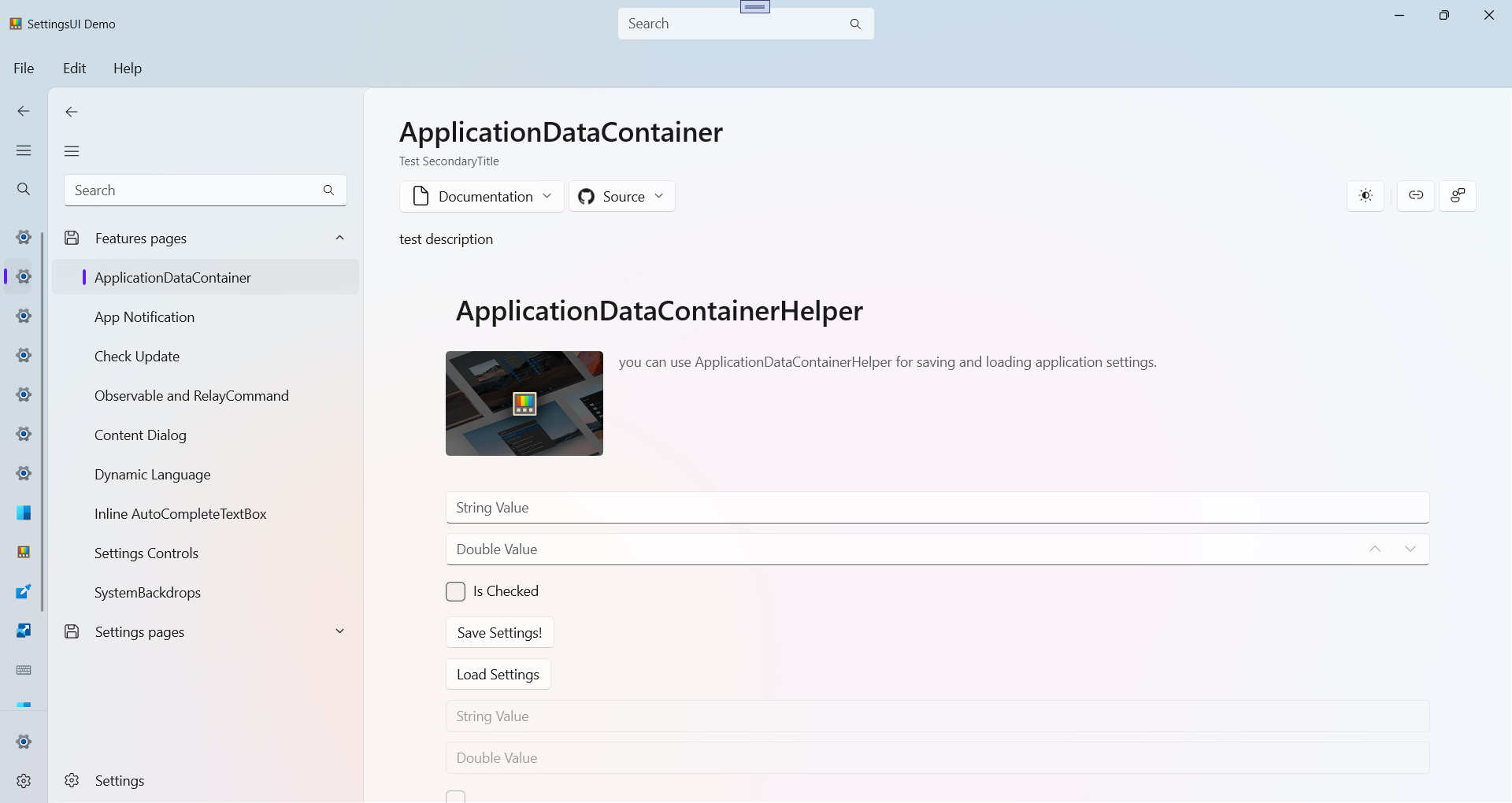Open the Help menu
The image size is (1512, 803).
pyautogui.click(x=128, y=68)
